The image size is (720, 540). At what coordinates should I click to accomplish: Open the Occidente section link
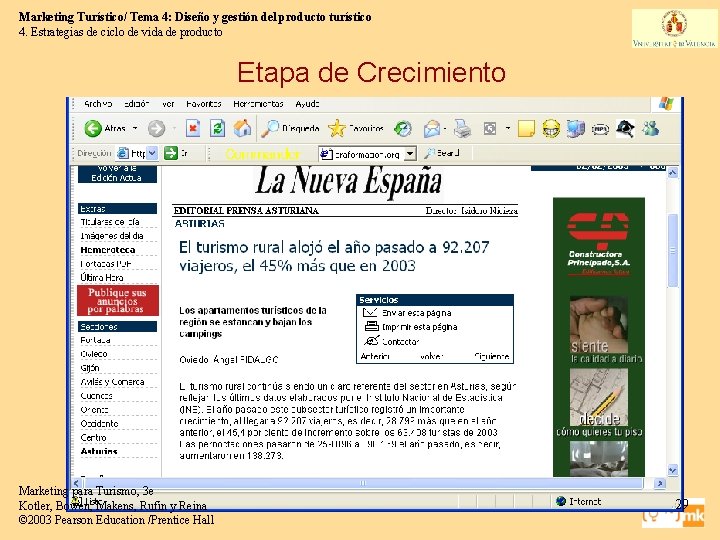[99, 423]
